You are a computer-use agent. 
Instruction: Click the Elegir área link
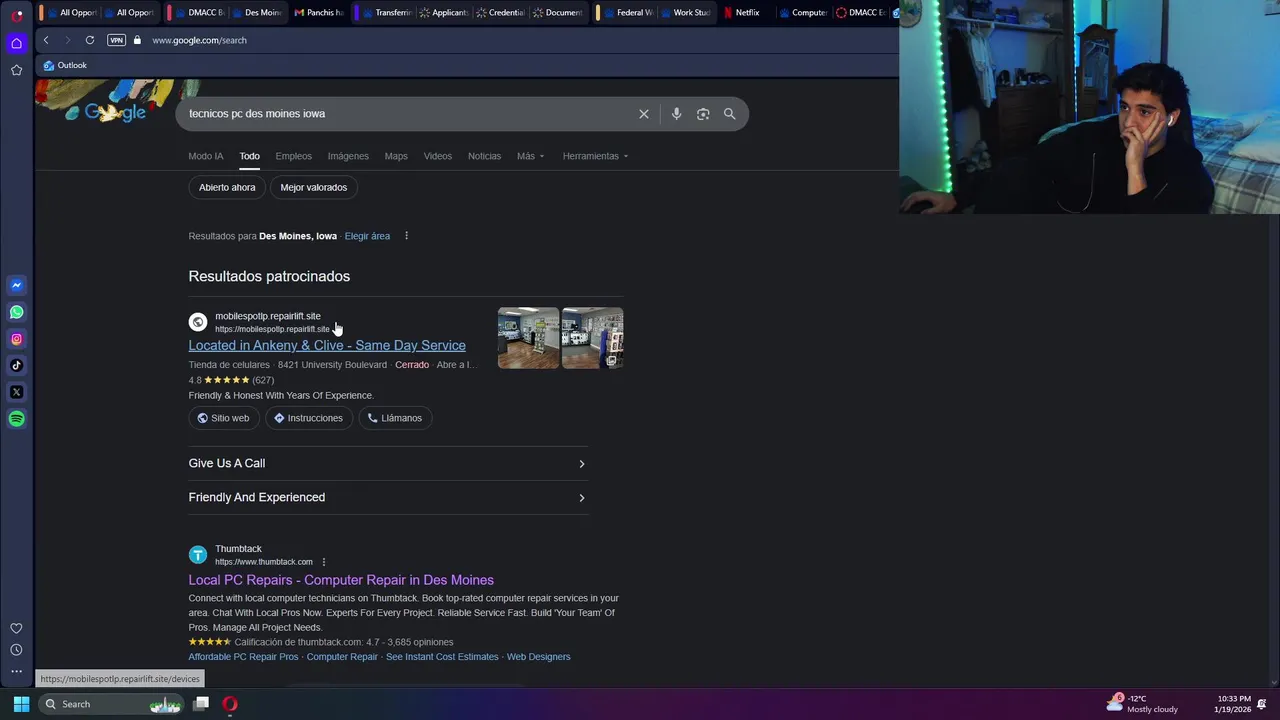click(367, 236)
